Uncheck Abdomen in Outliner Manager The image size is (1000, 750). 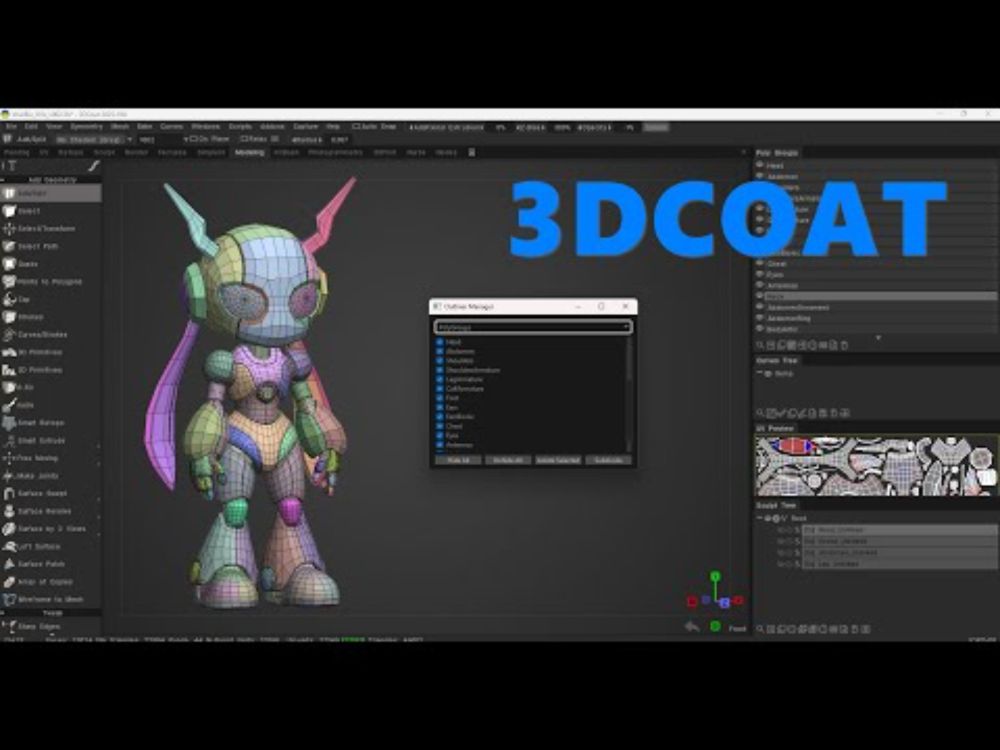[x=439, y=351]
